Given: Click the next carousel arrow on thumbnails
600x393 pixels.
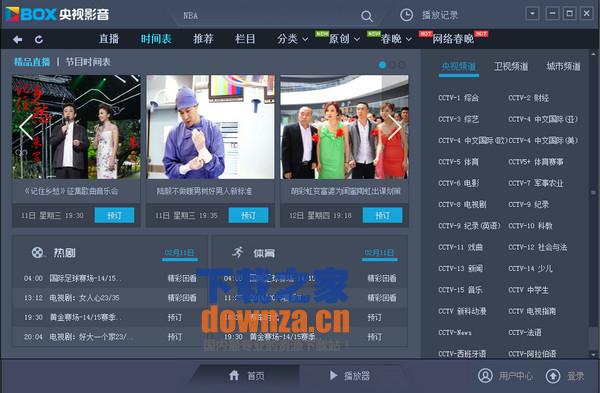Looking at the screenshot, I should (395, 127).
